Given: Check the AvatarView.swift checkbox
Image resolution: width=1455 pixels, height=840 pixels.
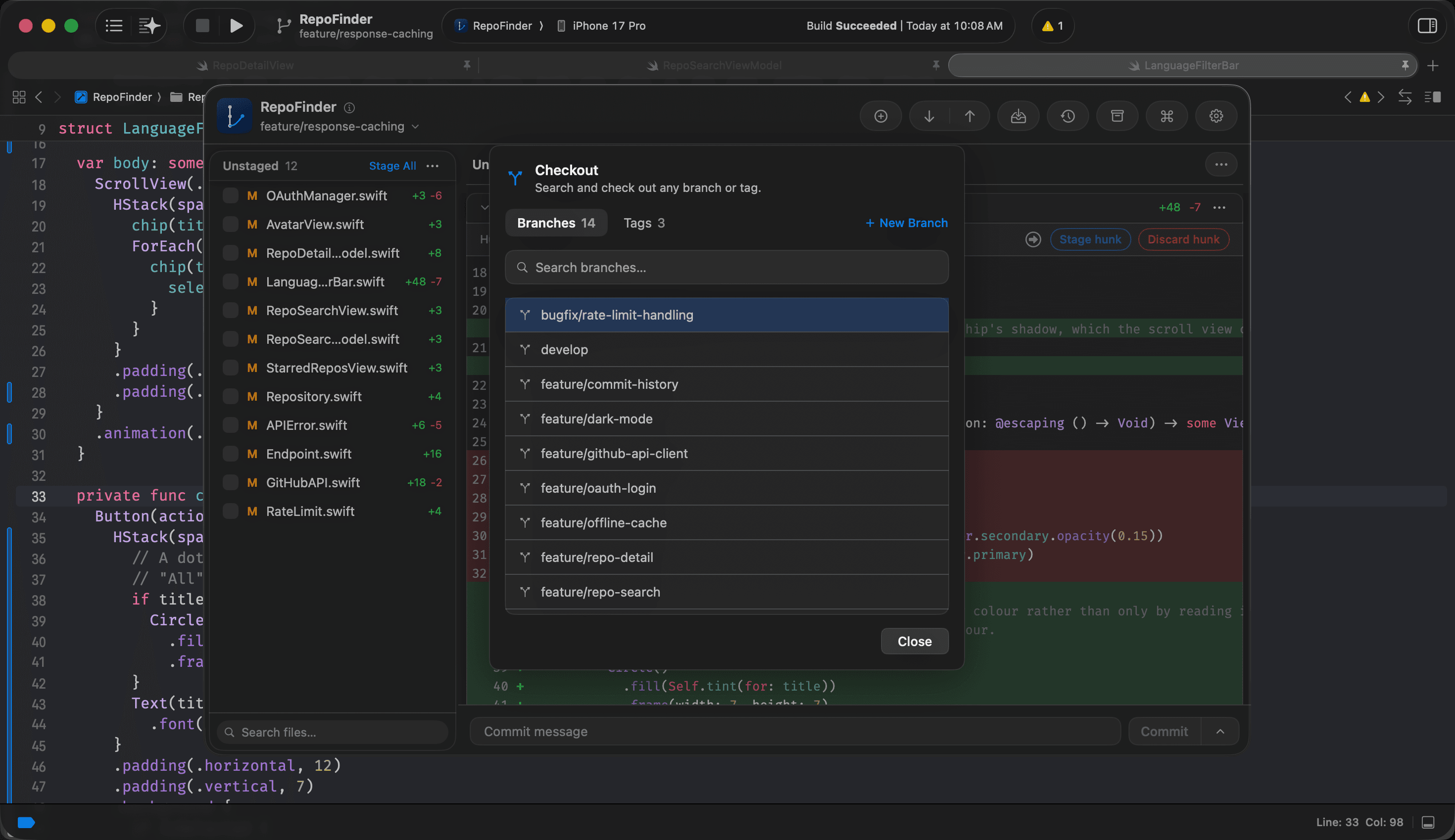Looking at the screenshot, I should tap(230, 225).
